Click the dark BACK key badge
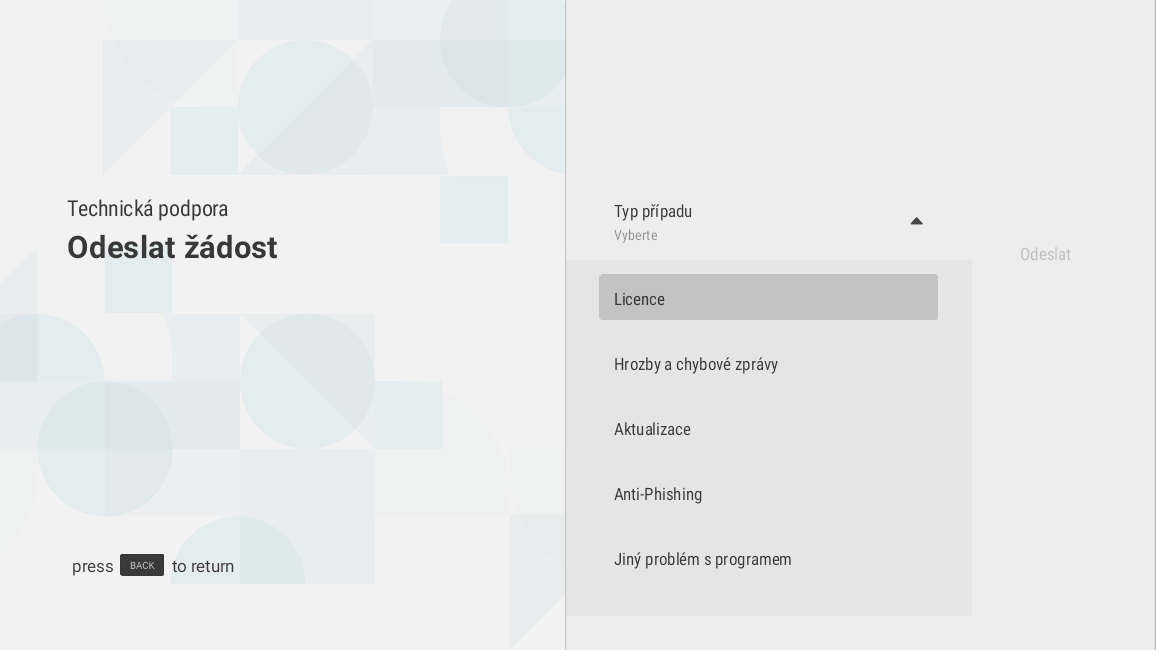The height and width of the screenshot is (650, 1156). (142, 565)
